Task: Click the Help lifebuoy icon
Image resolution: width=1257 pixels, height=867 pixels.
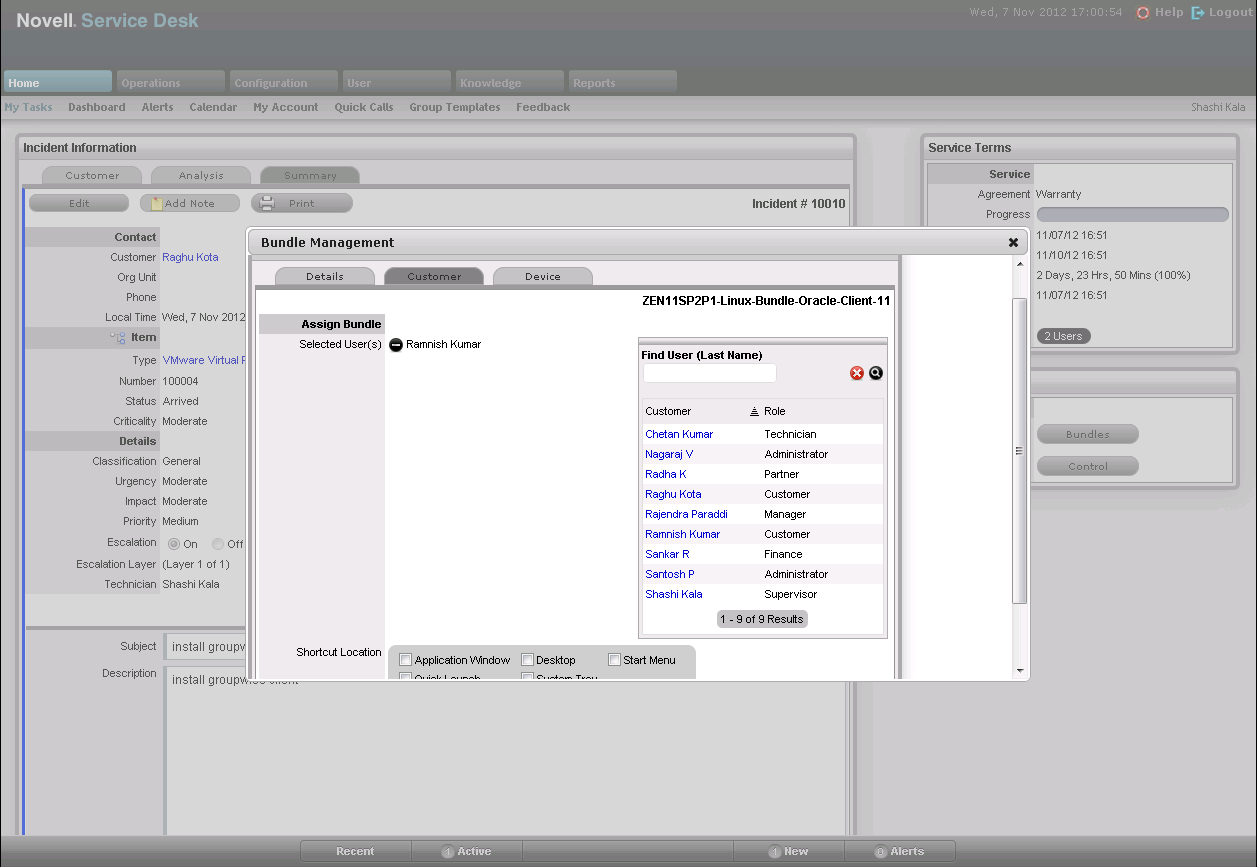Action: click(1143, 13)
